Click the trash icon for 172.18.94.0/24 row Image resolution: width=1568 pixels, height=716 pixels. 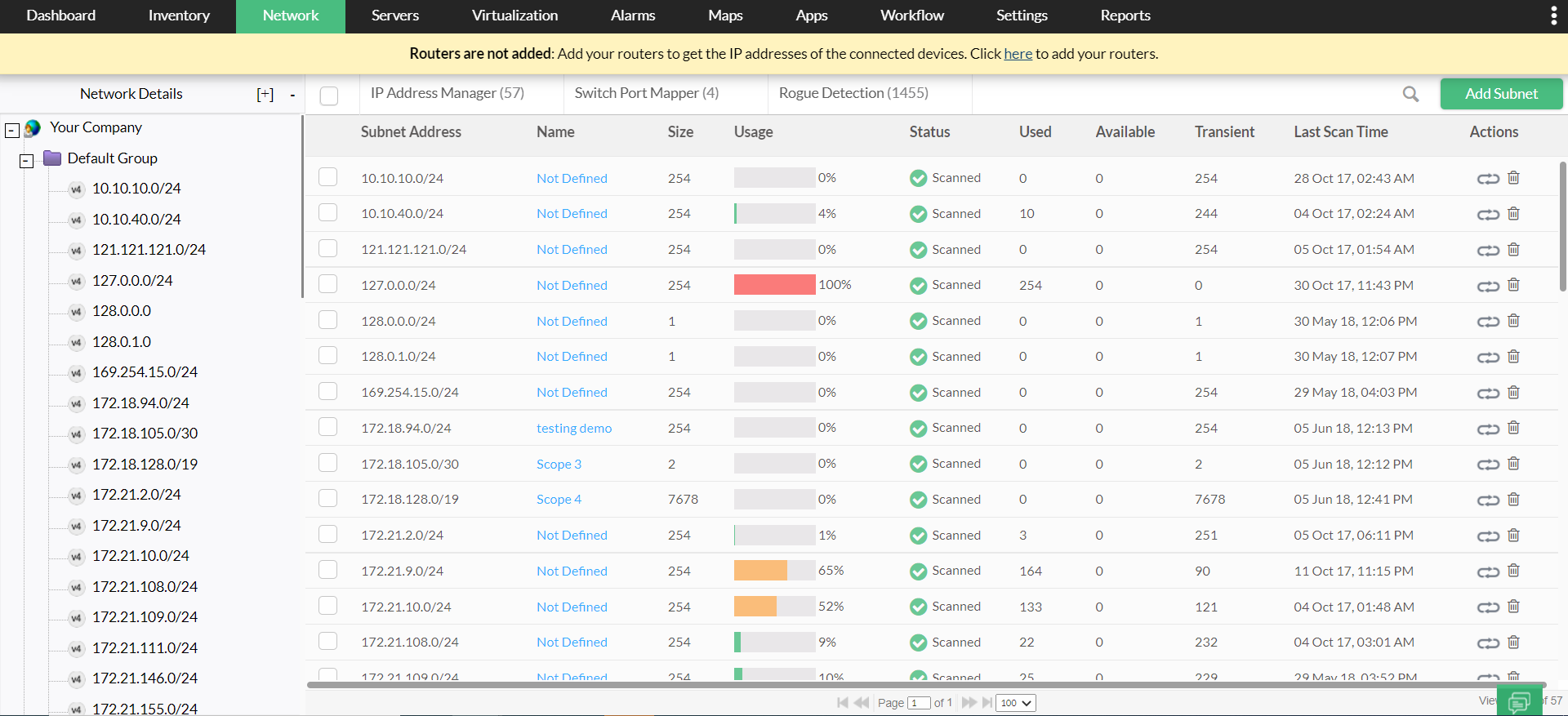[x=1513, y=428]
